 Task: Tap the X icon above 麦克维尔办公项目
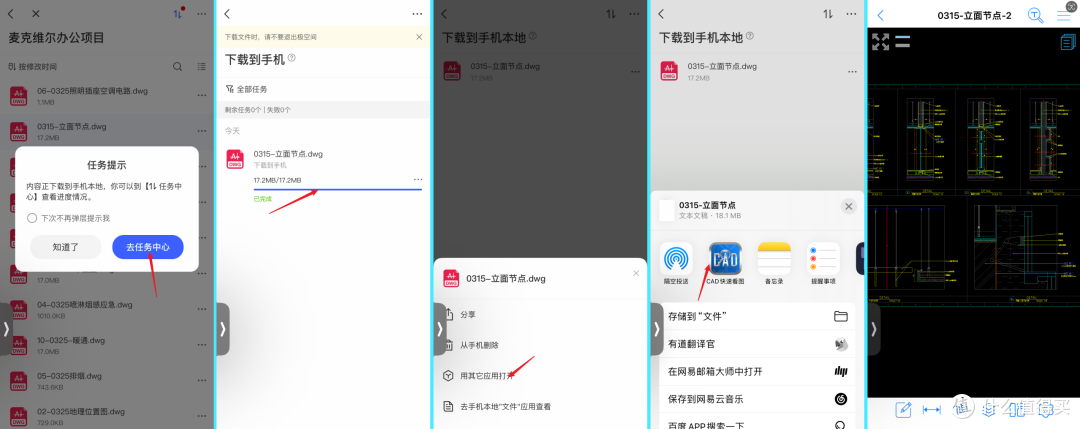tap(36, 14)
